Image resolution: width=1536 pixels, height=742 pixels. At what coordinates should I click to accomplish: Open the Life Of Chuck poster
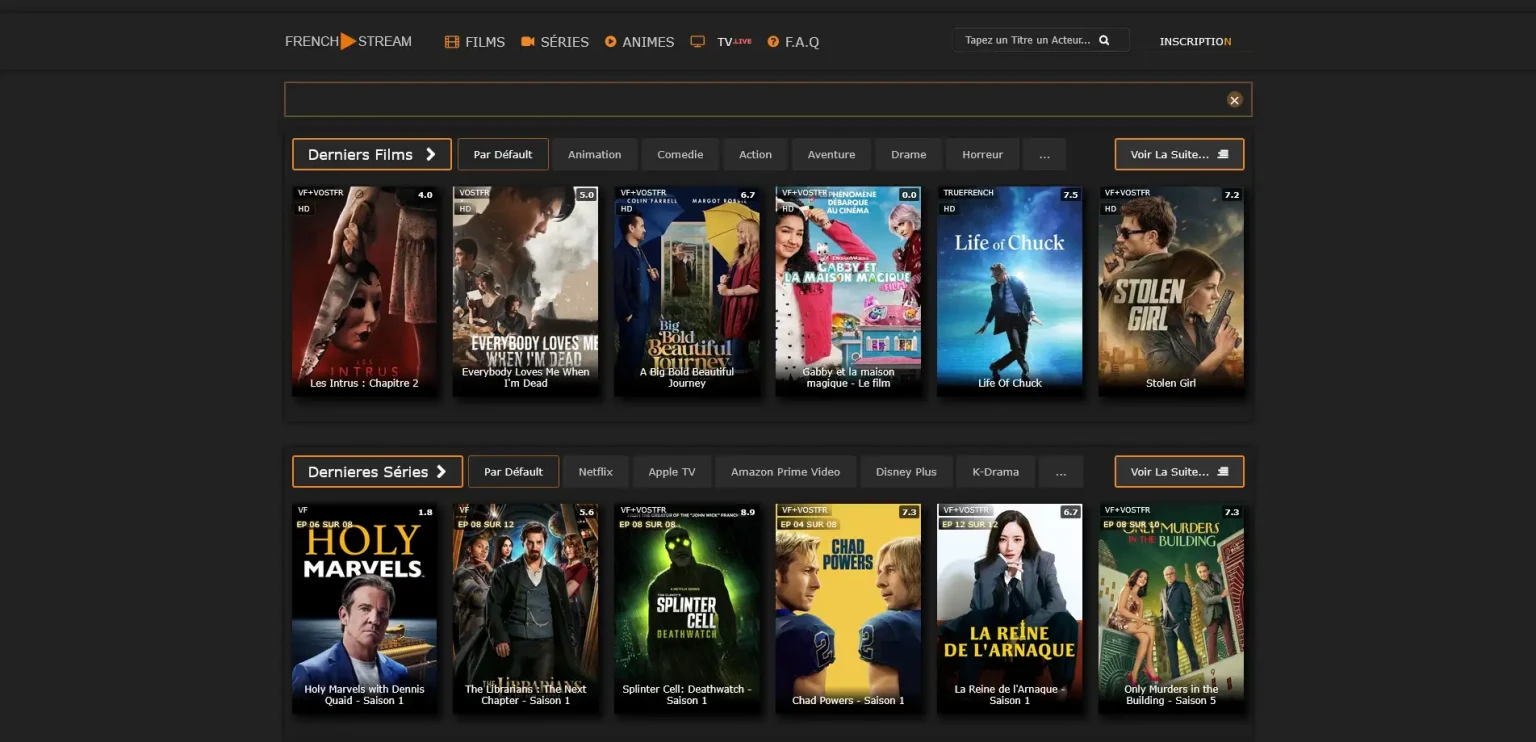tap(1010, 291)
